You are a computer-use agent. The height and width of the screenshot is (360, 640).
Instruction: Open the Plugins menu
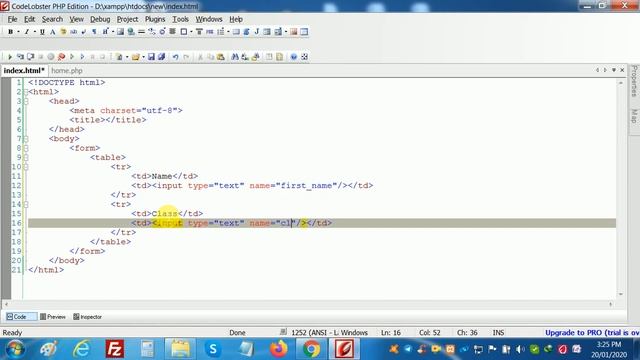click(x=155, y=19)
